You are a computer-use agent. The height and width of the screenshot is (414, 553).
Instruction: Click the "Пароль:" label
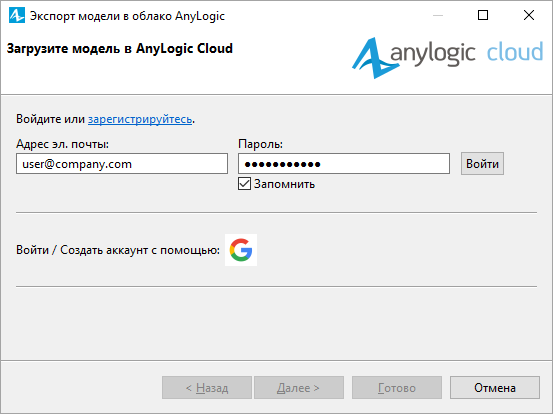click(261, 144)
